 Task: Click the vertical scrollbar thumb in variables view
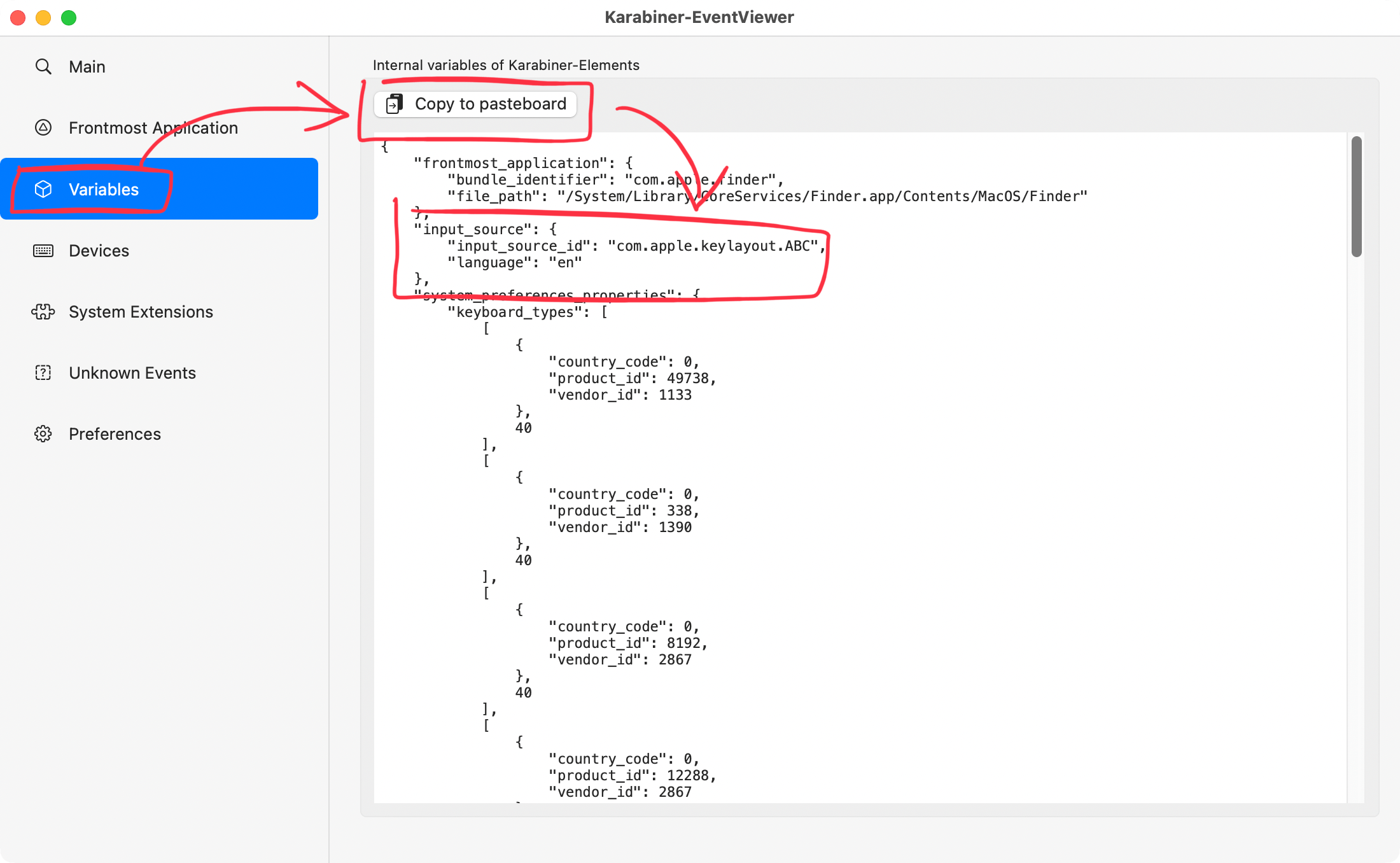pyautogui.click(x=1357, y=197)
